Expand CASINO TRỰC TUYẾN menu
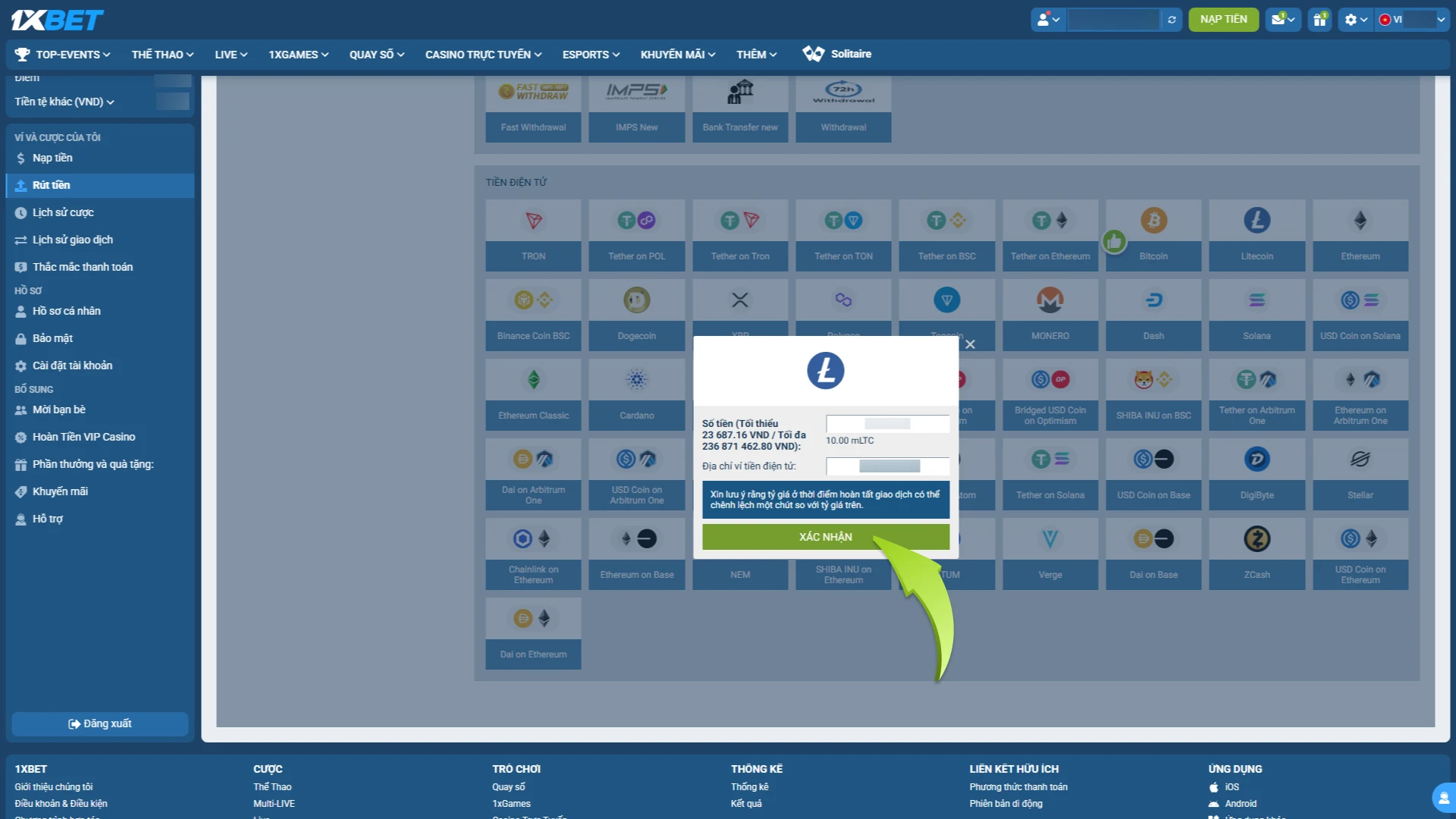The image size is (1456, 819). coord(483,55)
